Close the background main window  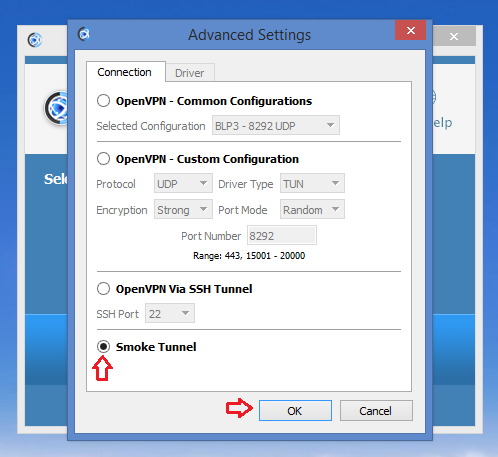(454, 36)
